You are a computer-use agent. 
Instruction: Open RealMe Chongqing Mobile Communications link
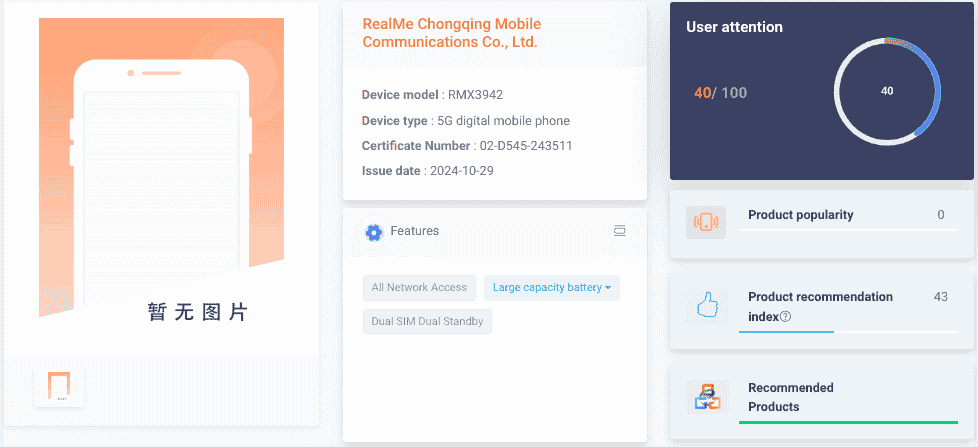(451, 33)
